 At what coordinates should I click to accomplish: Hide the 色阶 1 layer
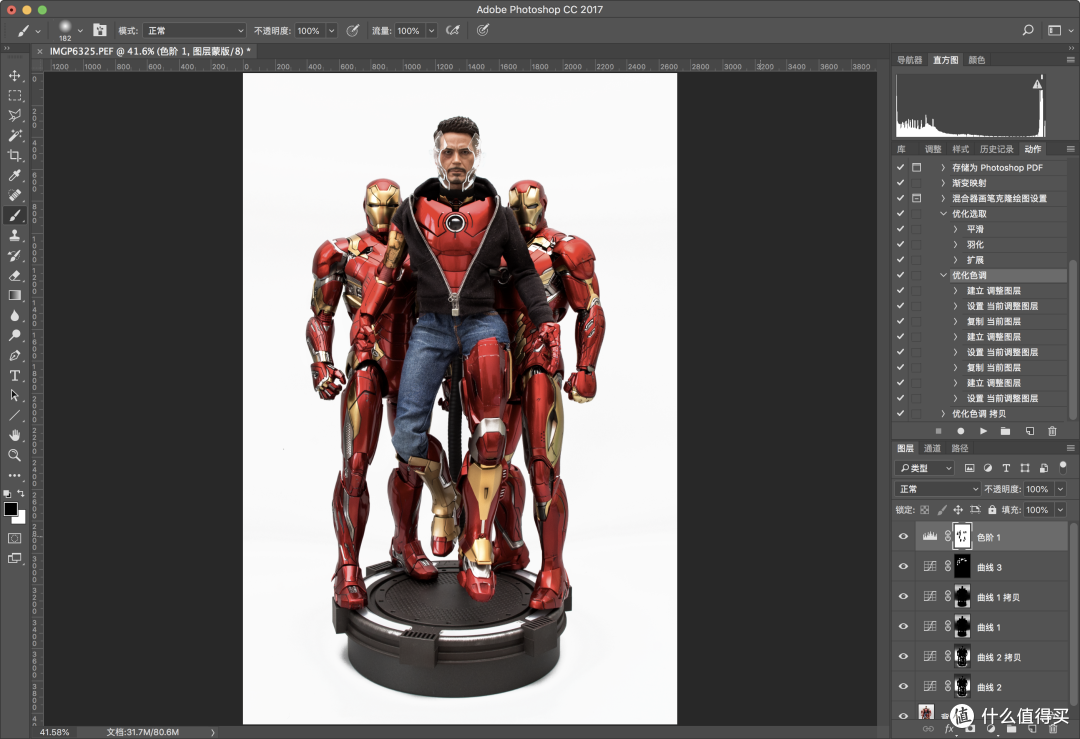pos(903,537)
